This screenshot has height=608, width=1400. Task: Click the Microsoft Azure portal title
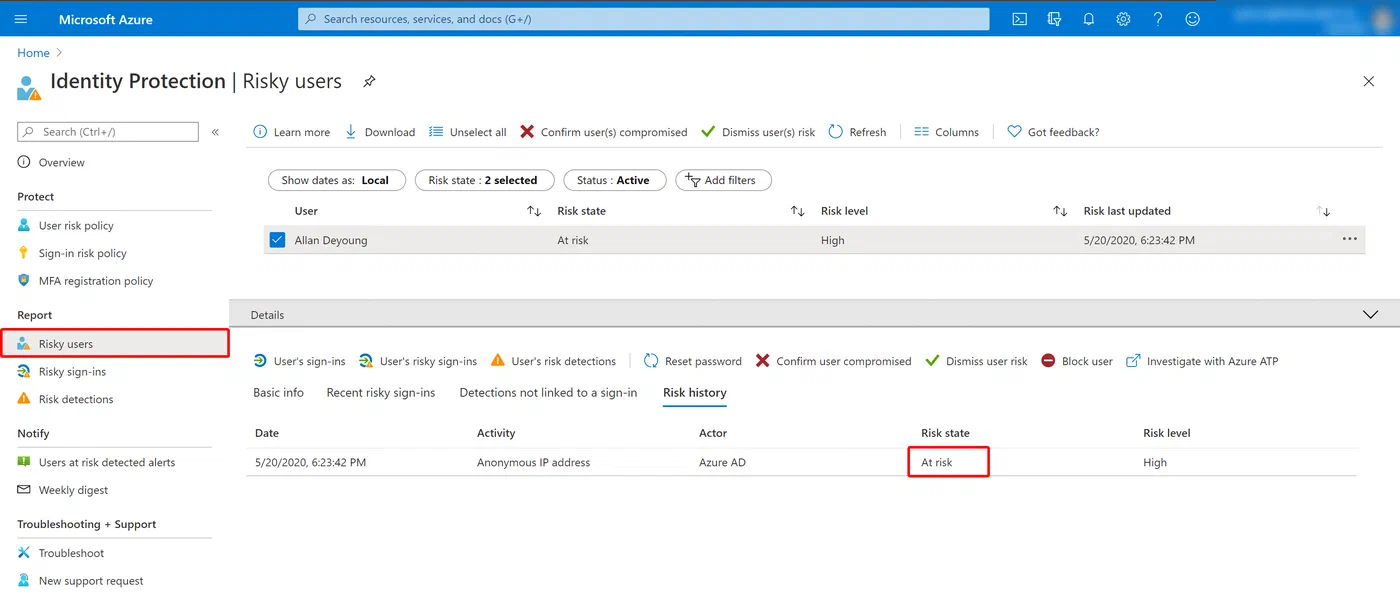click(x=106, y=19)
